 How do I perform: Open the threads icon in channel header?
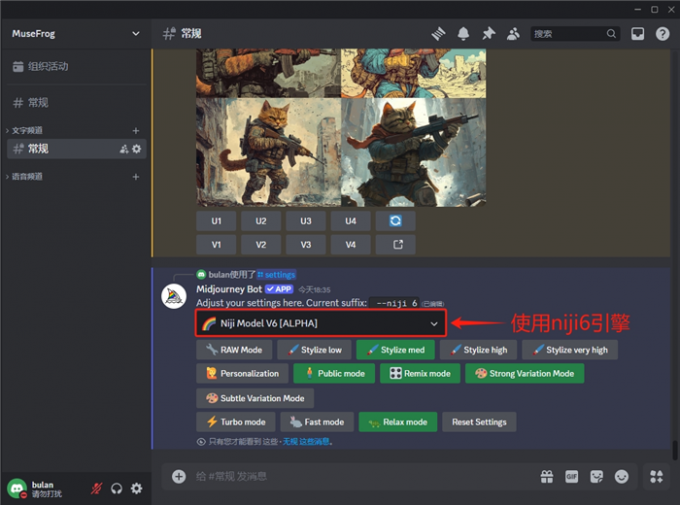pyautogui.click(x=438, y=33)
